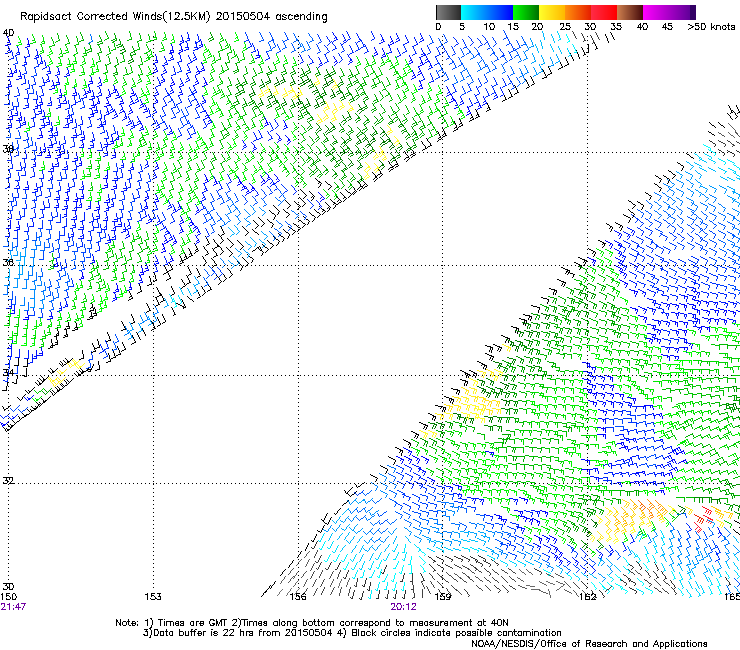Click the green 15-20 knots color swatch
The width and height of the screenshot is (740, 650).
pyautogui.click(x=526, y=12)
